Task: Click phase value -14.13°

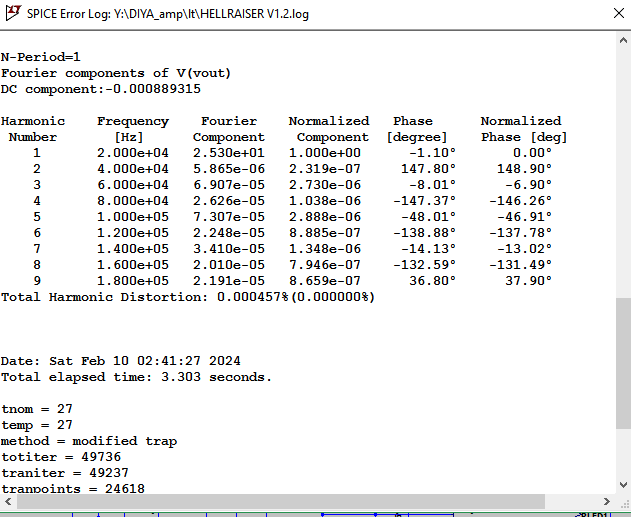Action: coord(428,249)
